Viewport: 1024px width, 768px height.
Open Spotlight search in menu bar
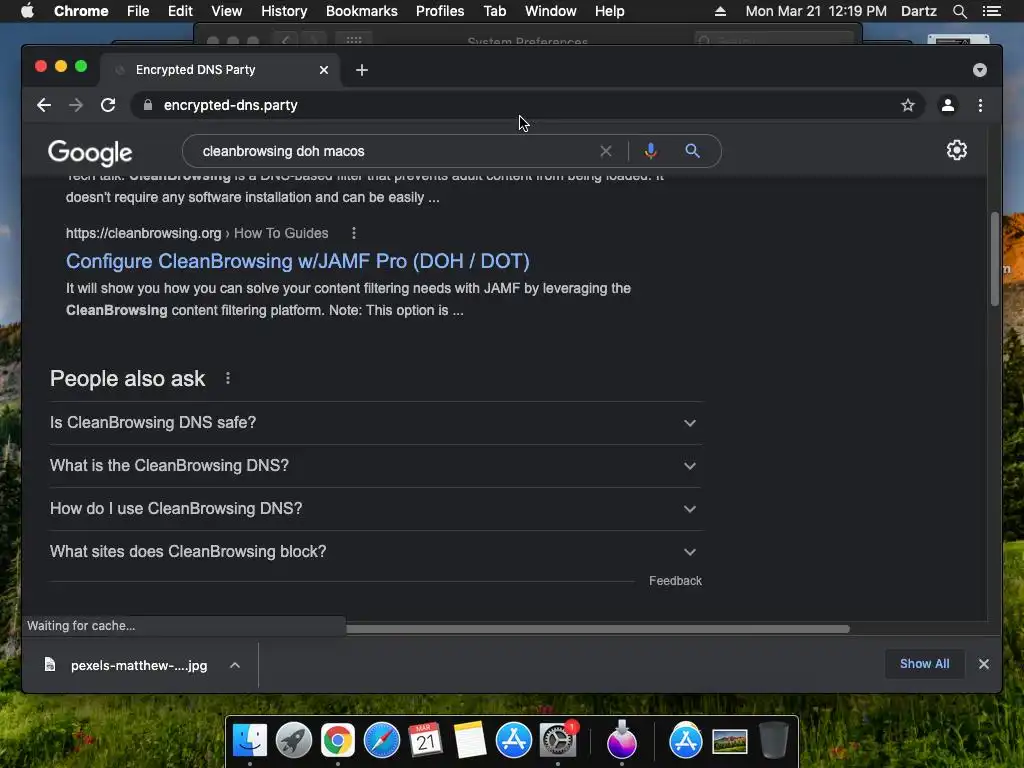pyautogui.click(x=959, y=11)
